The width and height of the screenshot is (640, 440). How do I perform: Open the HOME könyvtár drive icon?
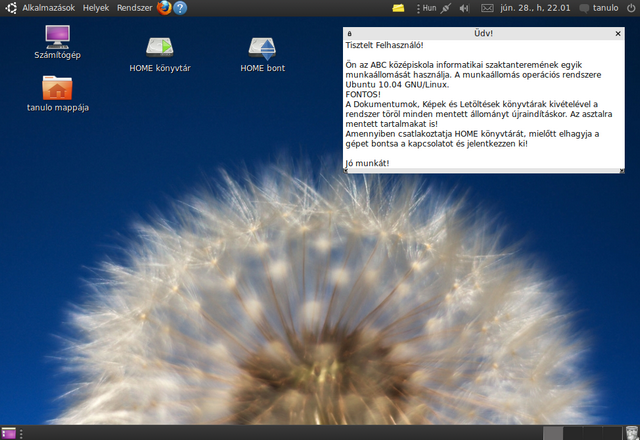[x=160, y=46]
